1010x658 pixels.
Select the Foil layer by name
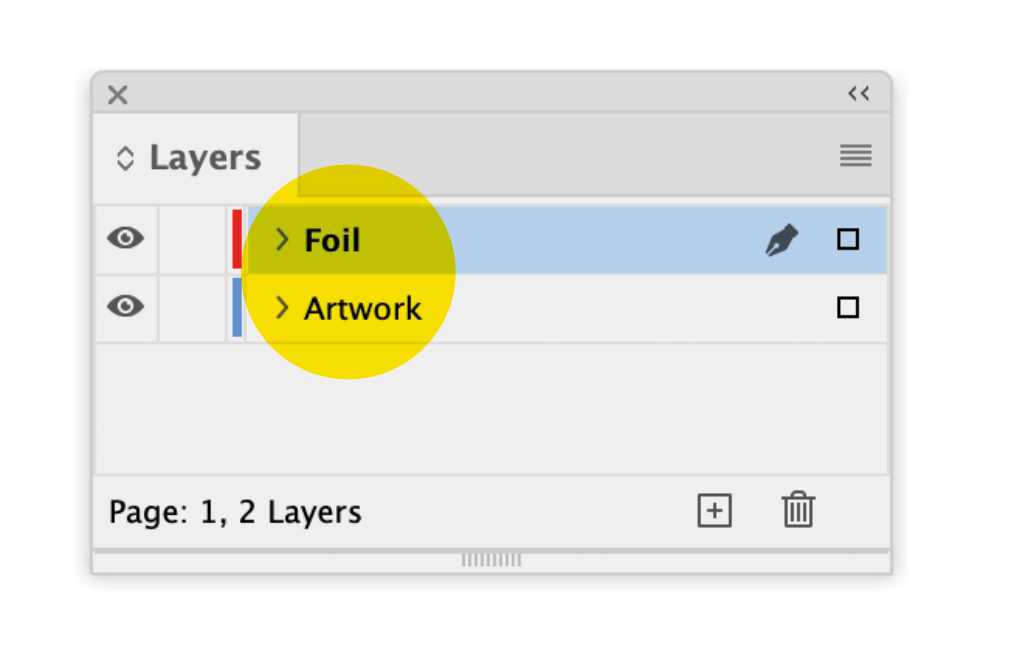click(x=332, y=240)
